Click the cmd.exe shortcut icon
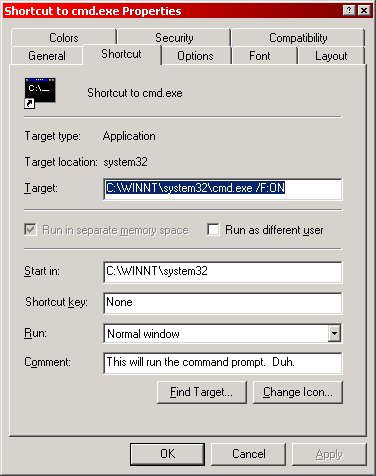Image resolution: width=376 pixels, height=476 pixels. [x=40, y=93]
